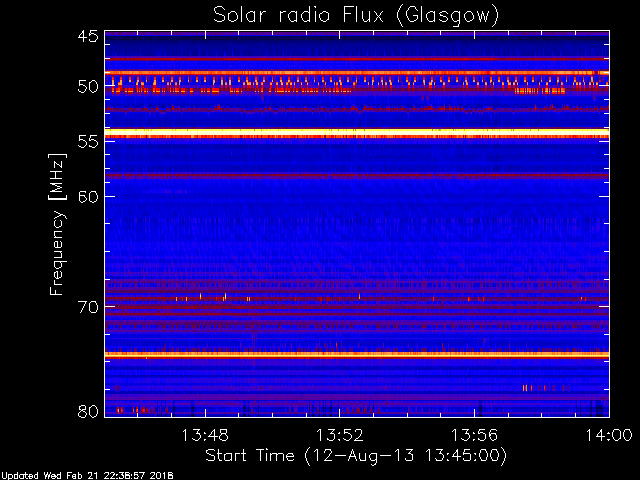The image size is (640, 480).
Task: Click the plot title 'Solar radio Flux (Glasgow)'
Action: [x=356, y=15]
